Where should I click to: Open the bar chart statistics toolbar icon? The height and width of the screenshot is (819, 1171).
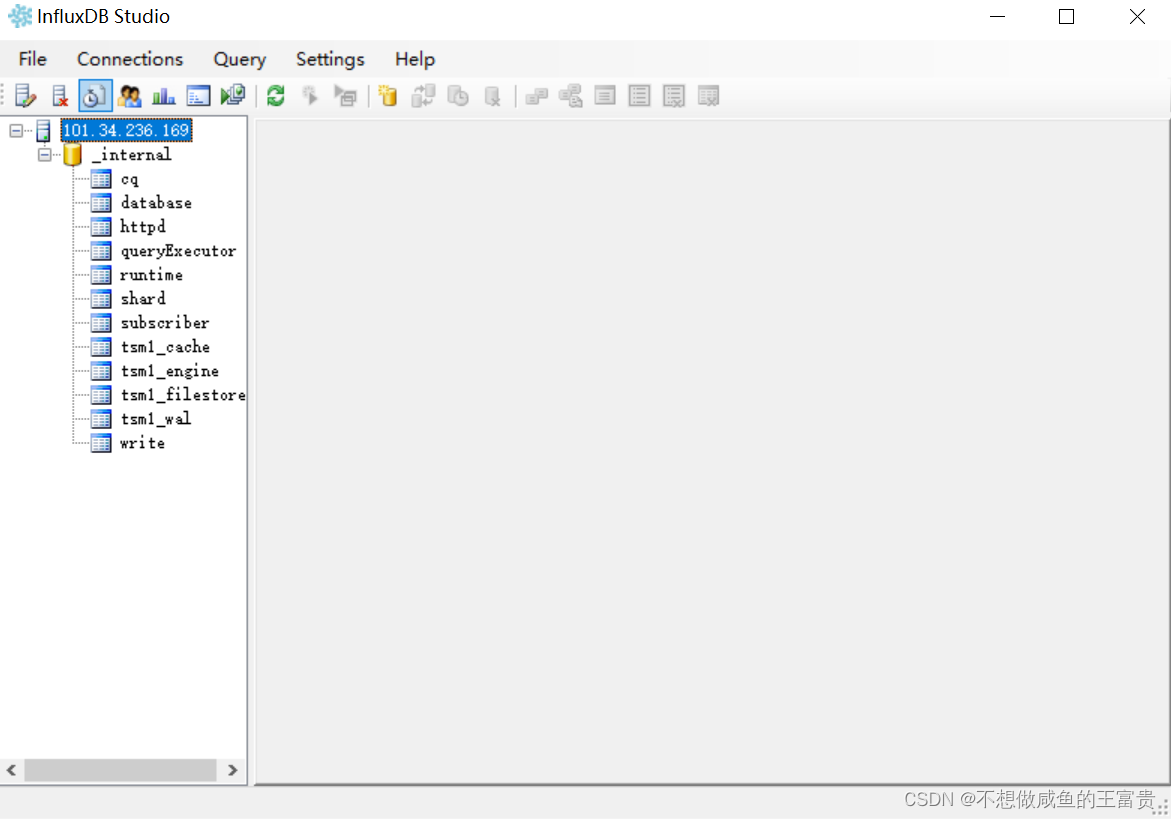point(164,96)
